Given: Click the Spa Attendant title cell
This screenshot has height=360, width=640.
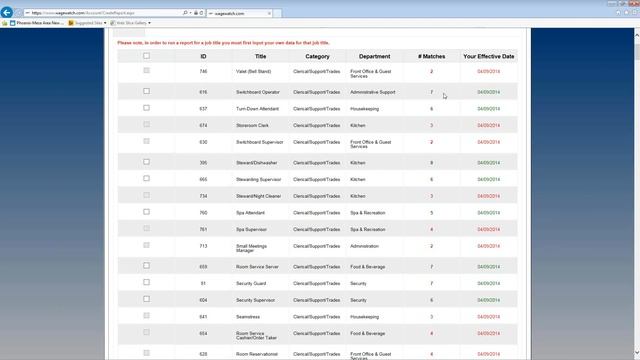Looking at the screenshot, I should coord(250,213).
